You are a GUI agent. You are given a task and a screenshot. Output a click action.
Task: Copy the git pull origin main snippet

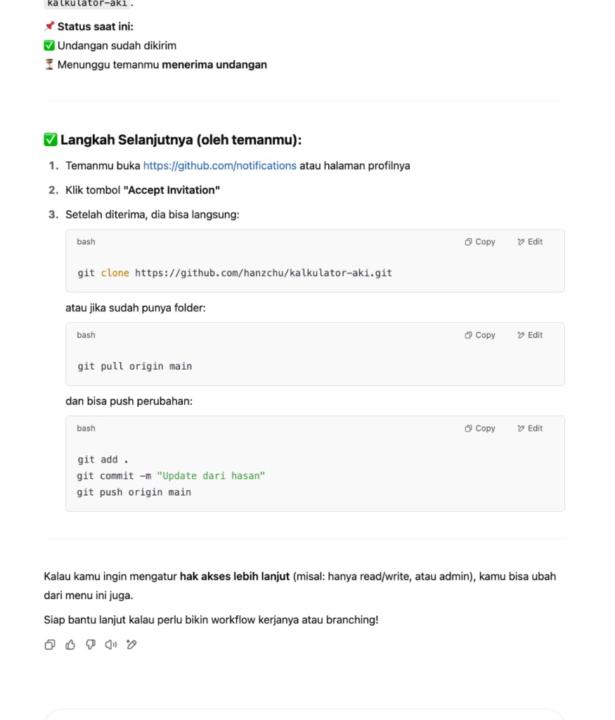coord(480,335)
